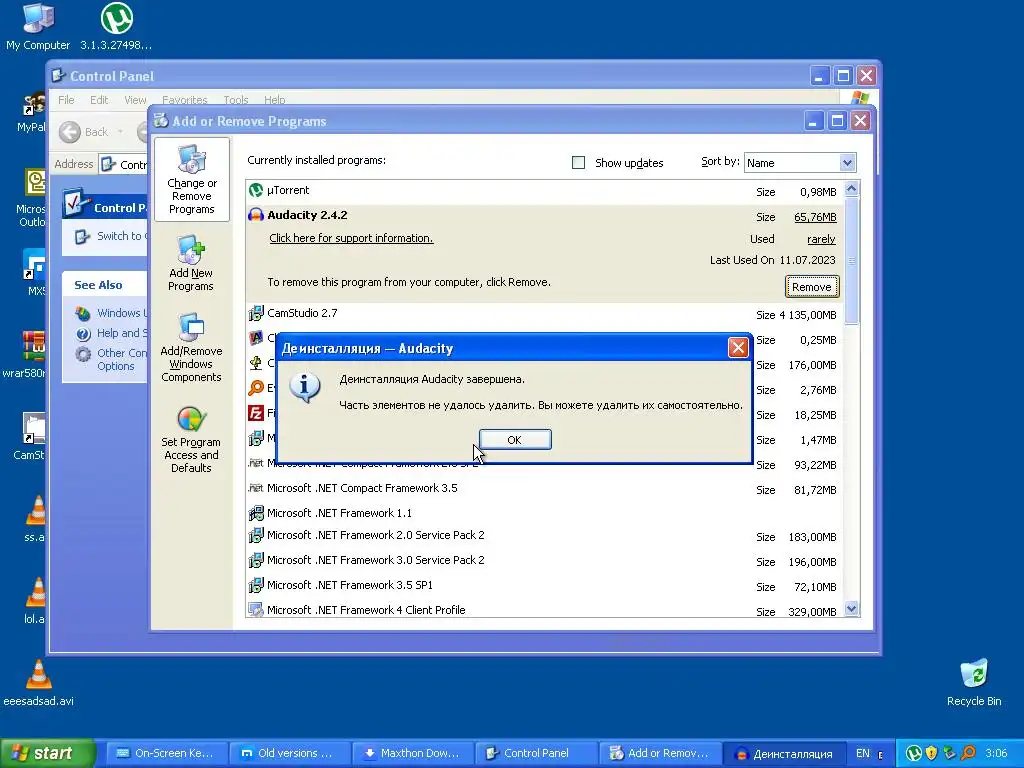This screenshot has height=768, width=1024.
Task: Click µTorrent tray icon in system tray
Action: 914,753
